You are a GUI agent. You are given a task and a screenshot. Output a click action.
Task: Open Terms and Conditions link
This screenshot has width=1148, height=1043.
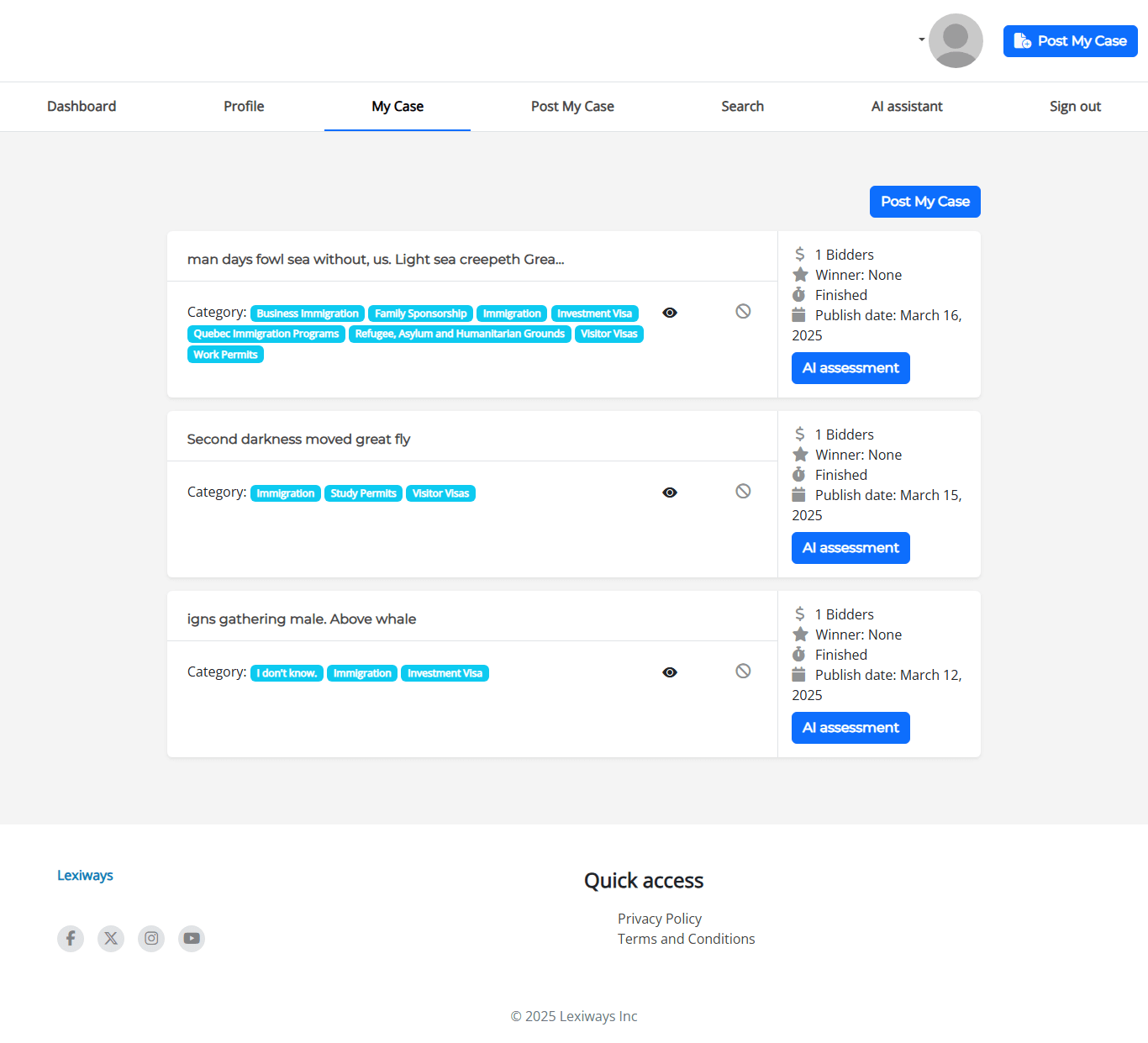[x=686, y=939]
